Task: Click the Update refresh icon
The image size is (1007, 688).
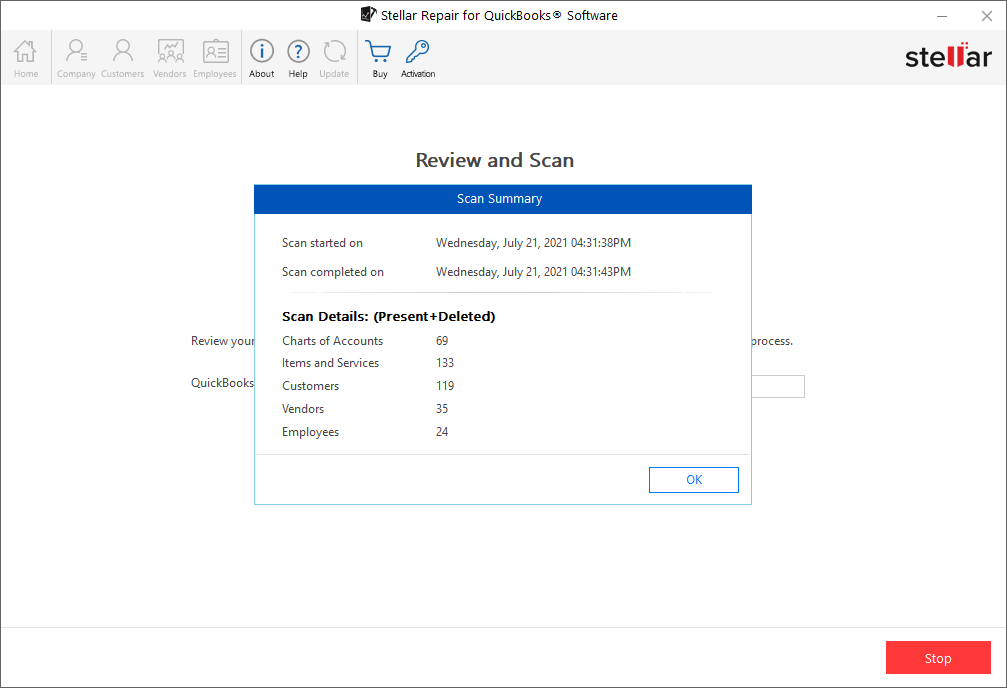Action: click(x=334, y=58)
